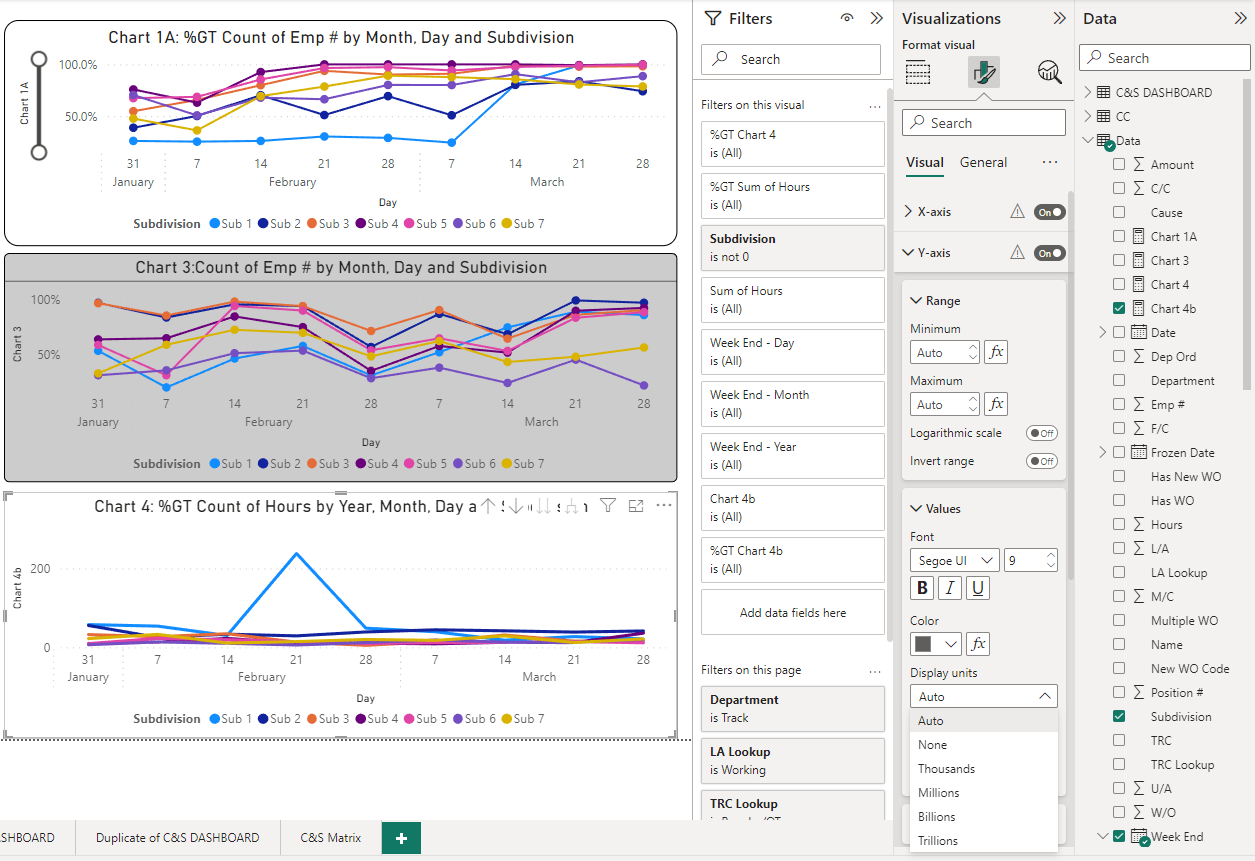Image resolution: width=1255 pixels, height=861 pixels.
Task: Activate drill down arrow on Chart 4
Action: click(515, 506)
